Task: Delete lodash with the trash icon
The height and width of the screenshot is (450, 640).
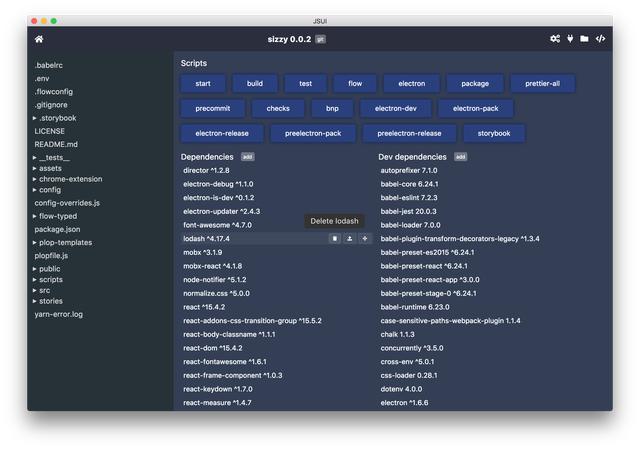Action: coord(335,238)
